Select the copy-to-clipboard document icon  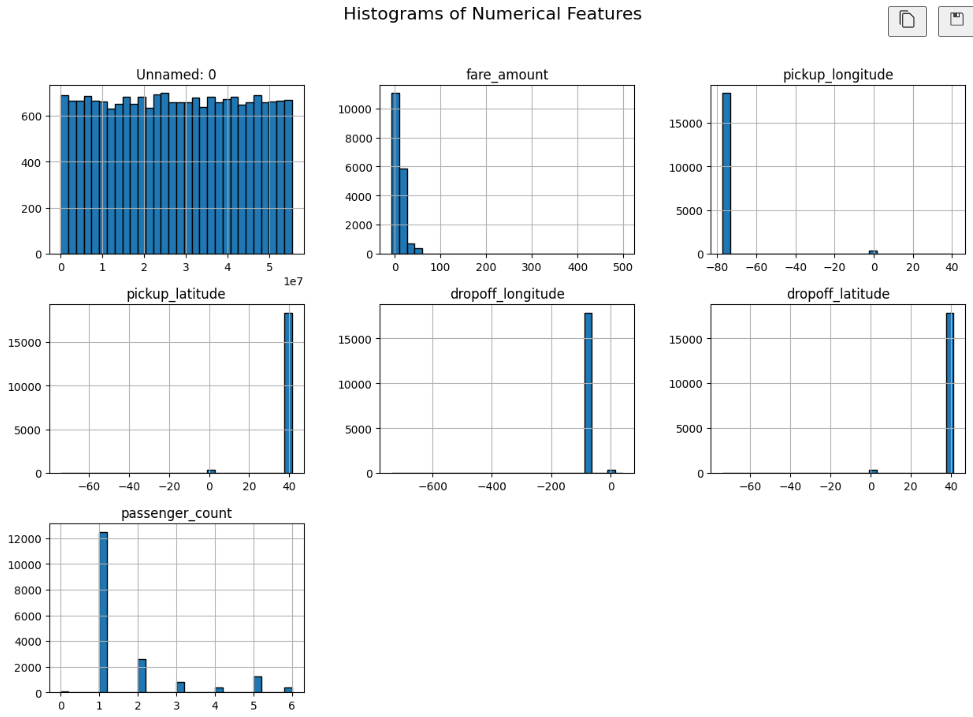[x=906, y=21]
